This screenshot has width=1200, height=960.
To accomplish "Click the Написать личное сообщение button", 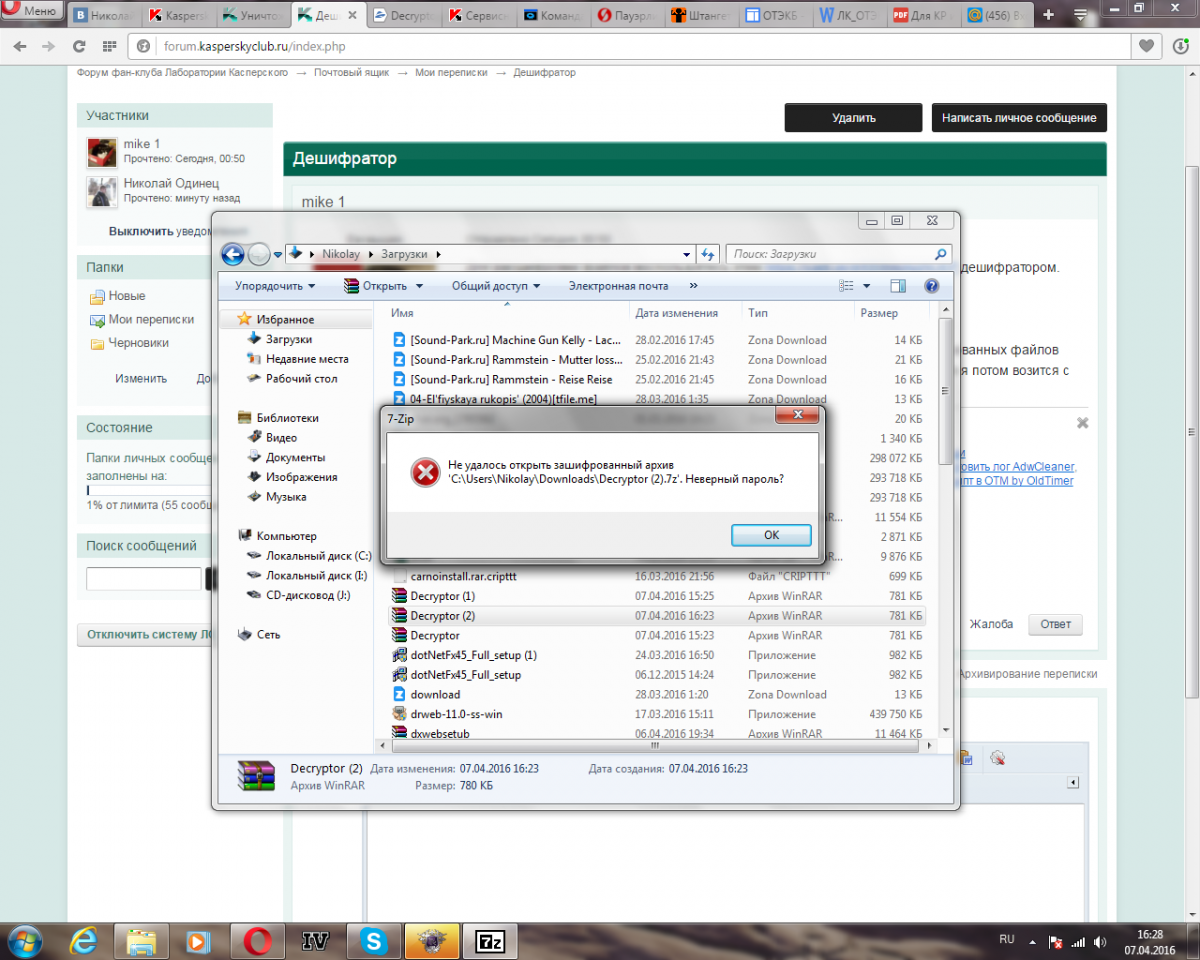I will click(x=1018, y=117).
